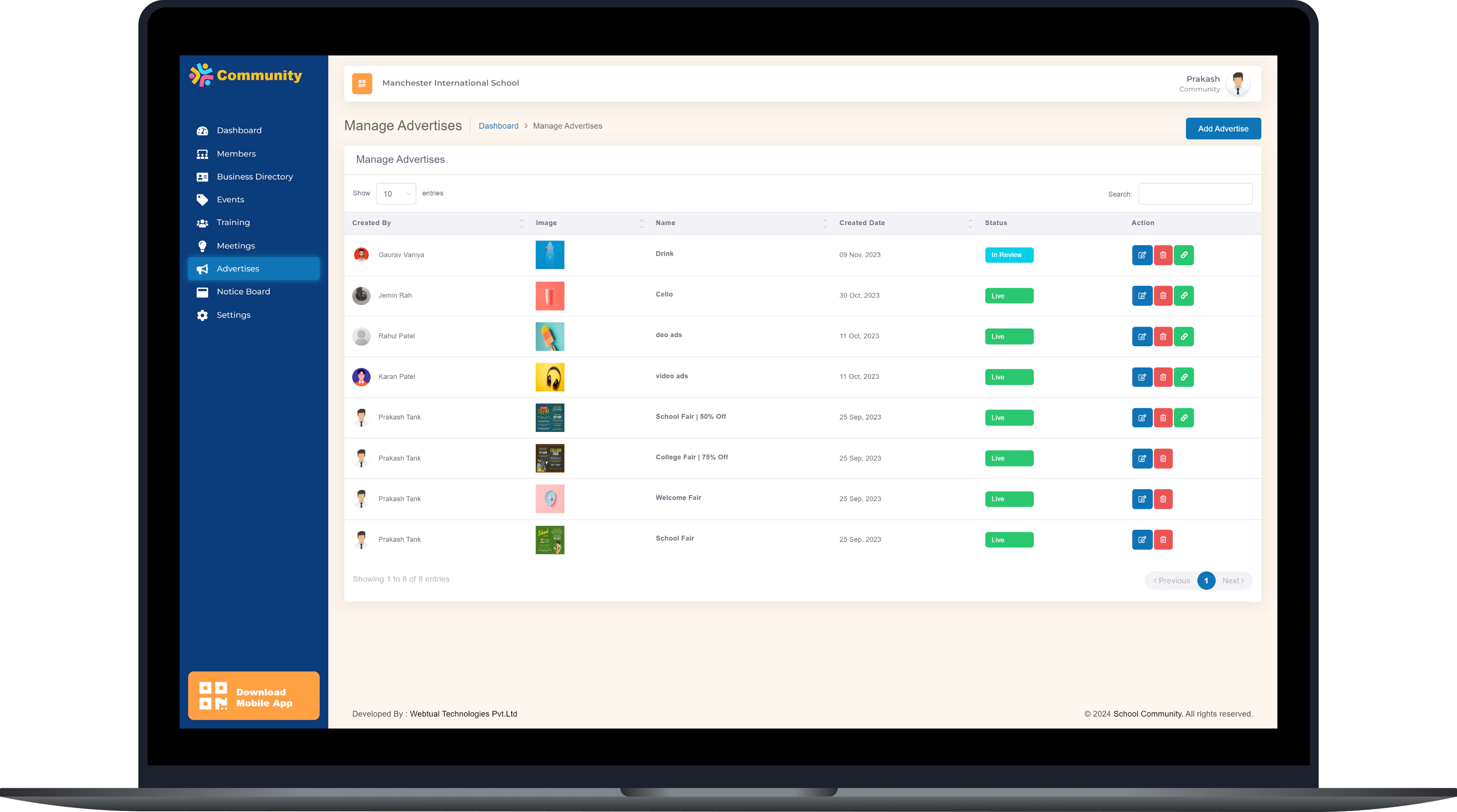The width and height of the screenshot is (1457, 812).
Task: Click Add Advertise button
Action: [x=1223, y=128]
